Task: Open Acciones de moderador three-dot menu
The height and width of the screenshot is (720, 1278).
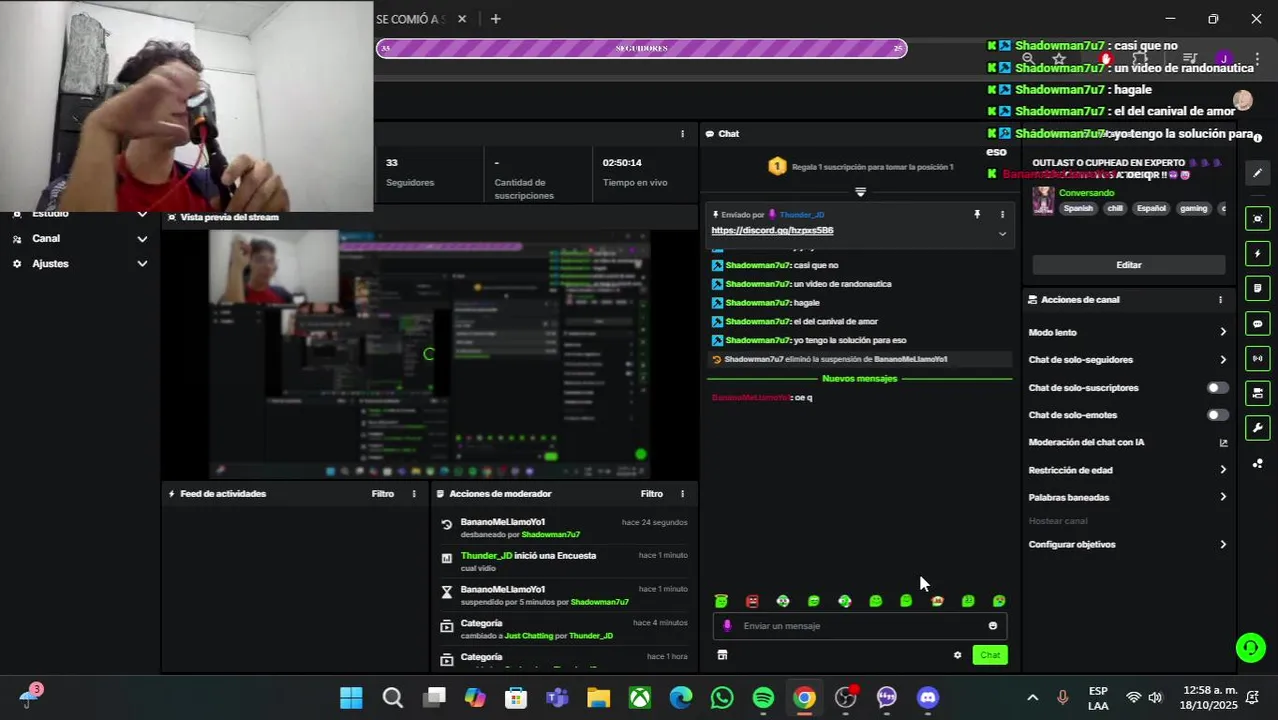Action: [x=683, y=494]
